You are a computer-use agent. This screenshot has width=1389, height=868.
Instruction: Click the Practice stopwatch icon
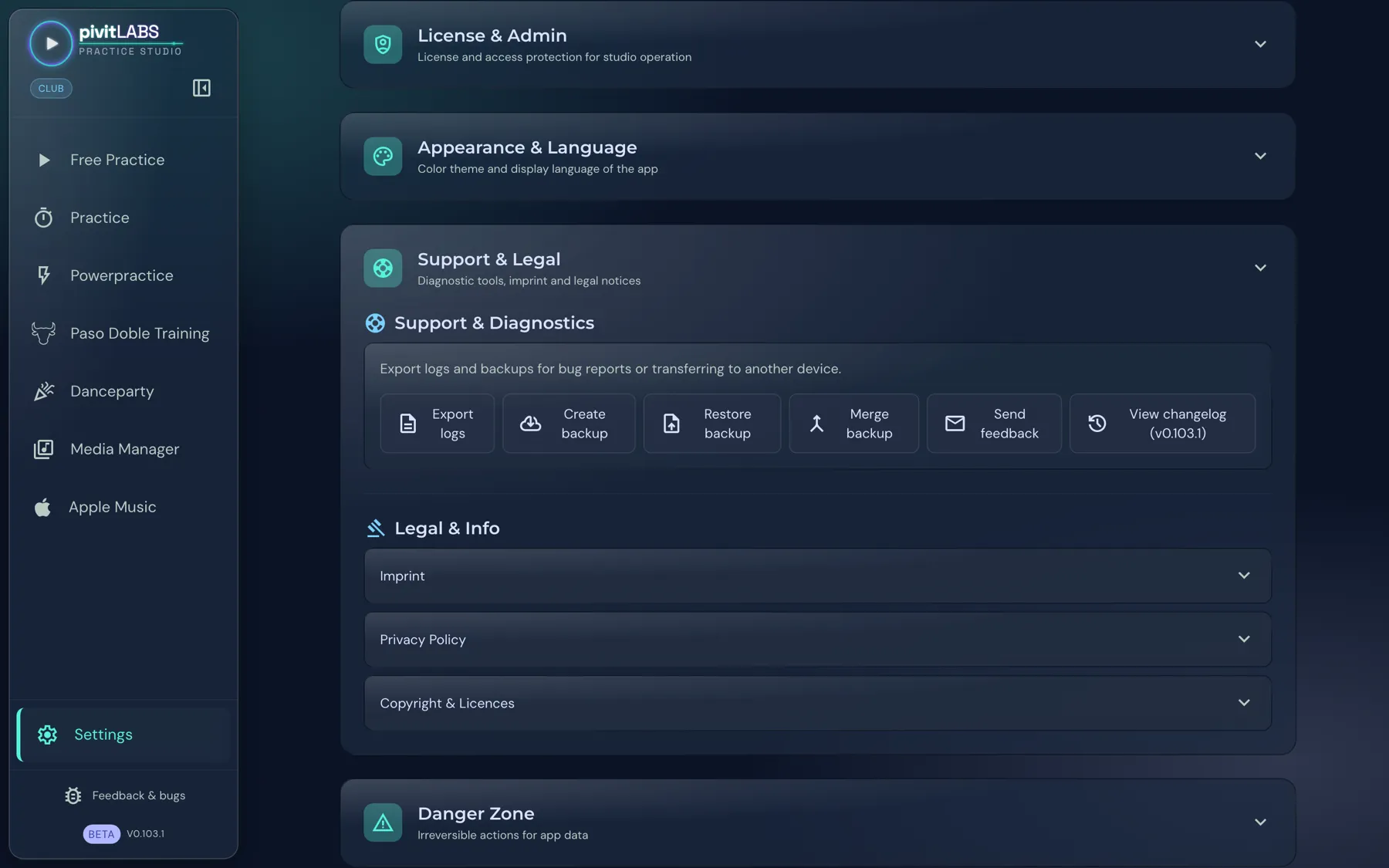coord(43,218)
